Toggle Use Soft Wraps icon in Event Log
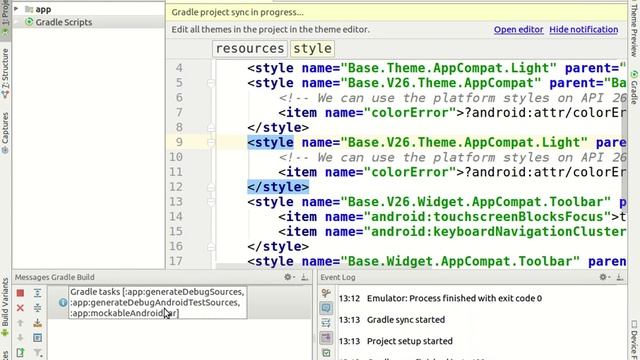640x360 pixels. (326, 323)
